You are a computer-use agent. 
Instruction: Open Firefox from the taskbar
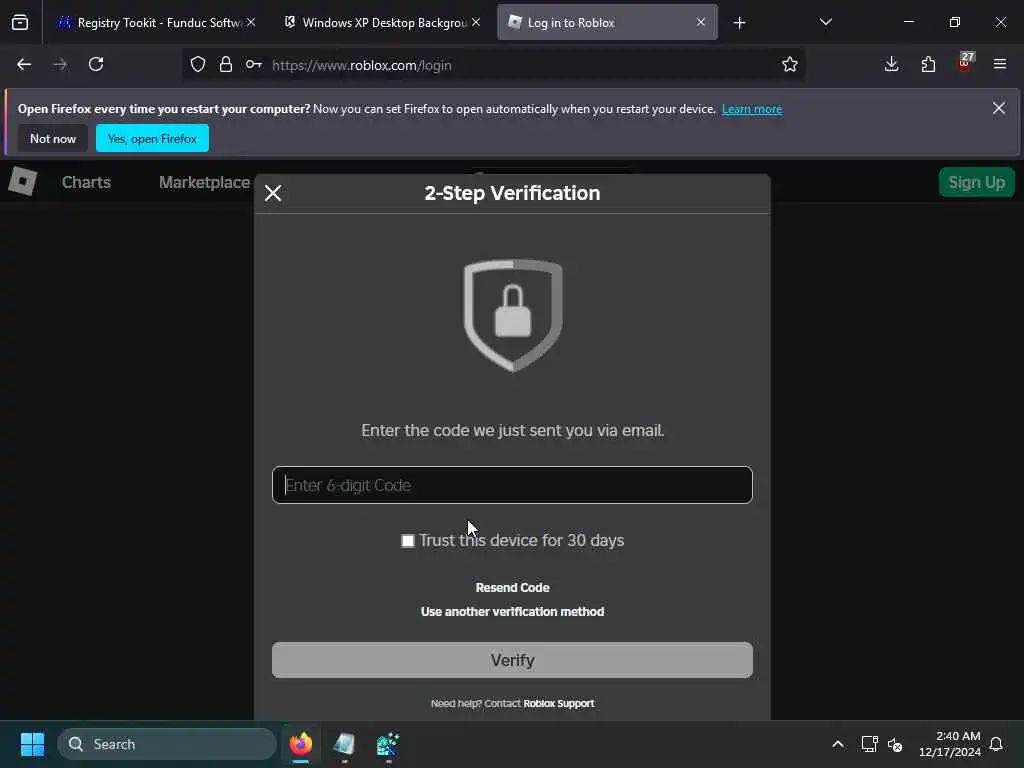[x=301, y=744]
